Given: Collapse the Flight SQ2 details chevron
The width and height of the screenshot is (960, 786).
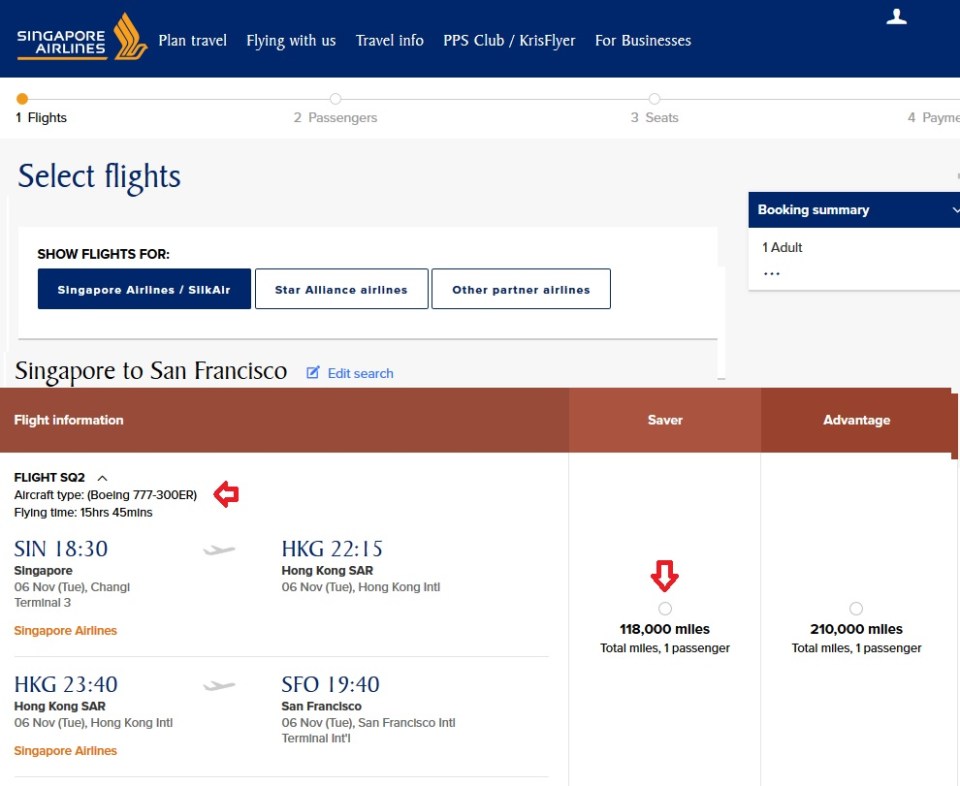Looking at the screenshot, I should pyautogui.click(x=102, y=478).
